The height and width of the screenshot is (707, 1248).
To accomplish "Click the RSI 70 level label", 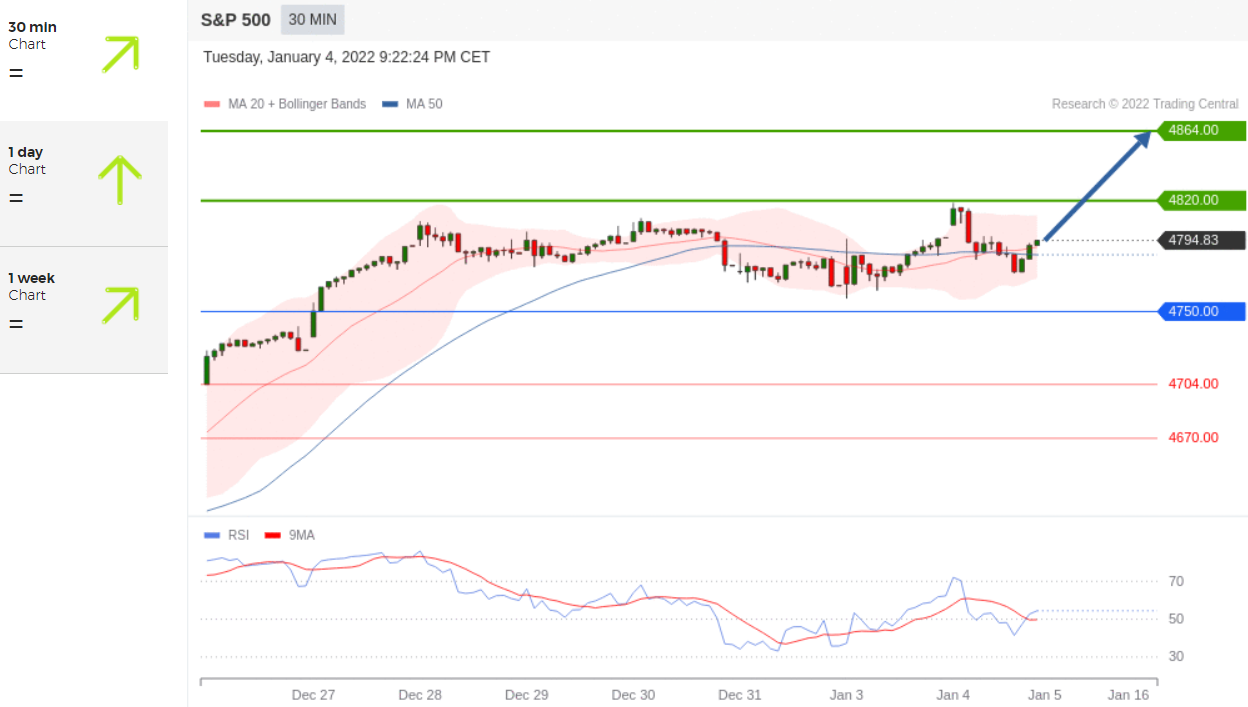I will coord(1177,581).
